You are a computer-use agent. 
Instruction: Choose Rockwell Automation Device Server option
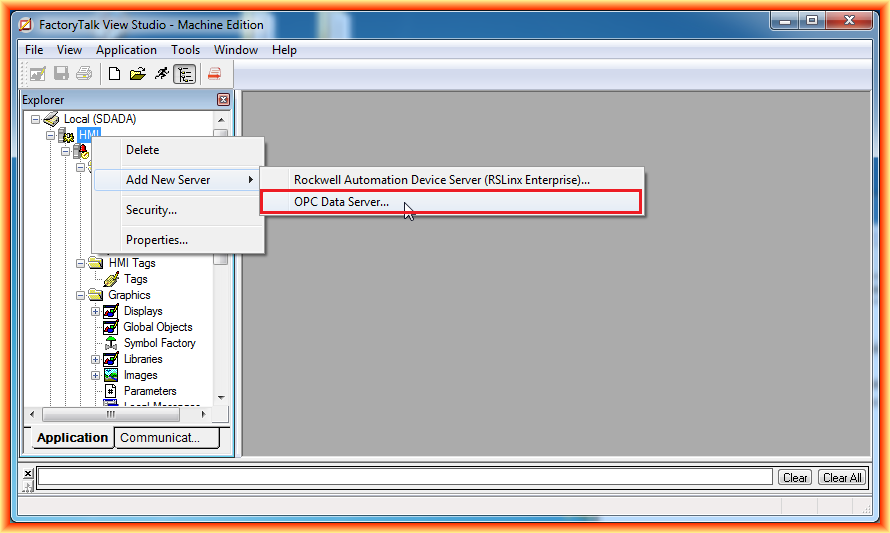tap(441, 180)
